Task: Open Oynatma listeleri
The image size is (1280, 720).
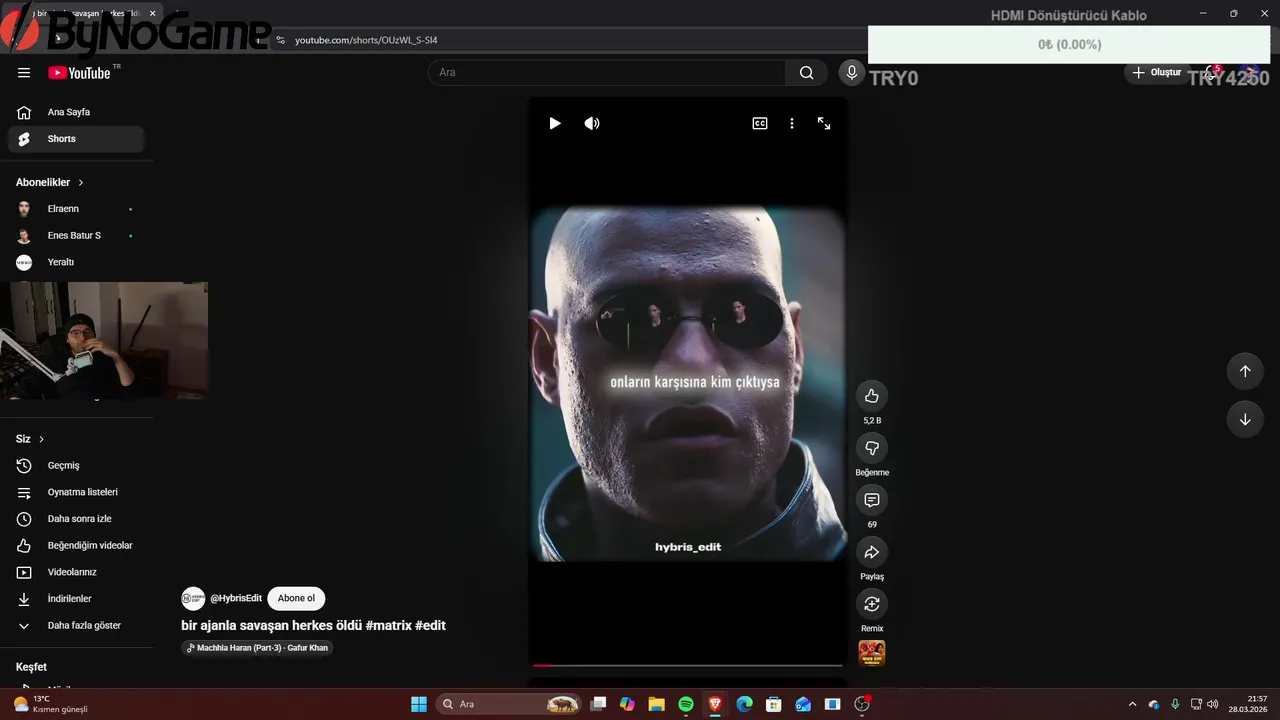Action: (x=76, y=492)
